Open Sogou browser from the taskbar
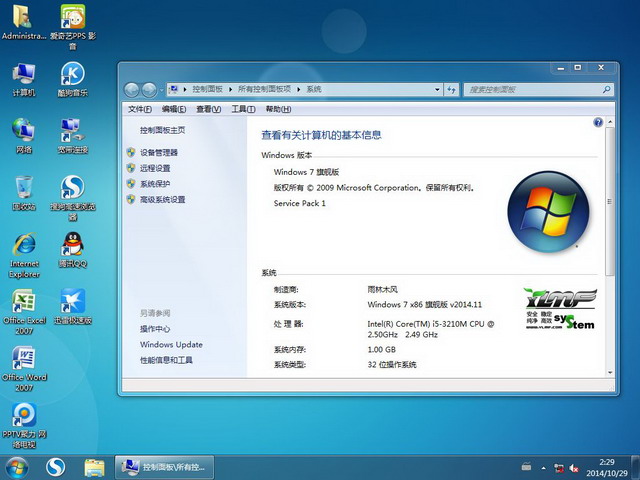 56,468
